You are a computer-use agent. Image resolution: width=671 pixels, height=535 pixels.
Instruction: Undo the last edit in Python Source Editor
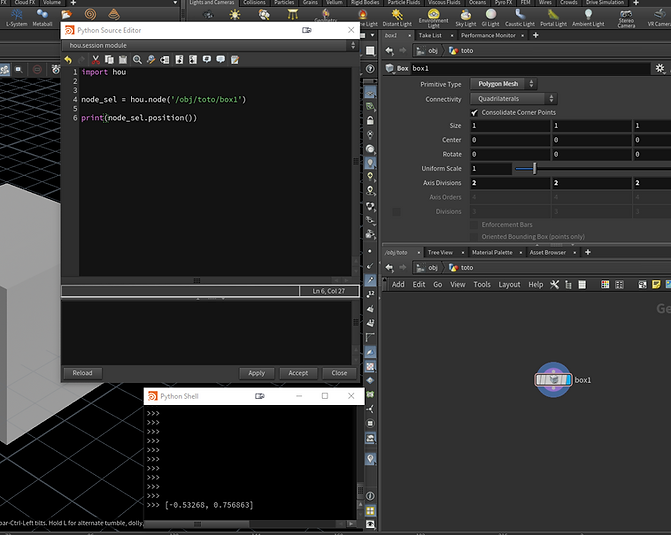68,59
